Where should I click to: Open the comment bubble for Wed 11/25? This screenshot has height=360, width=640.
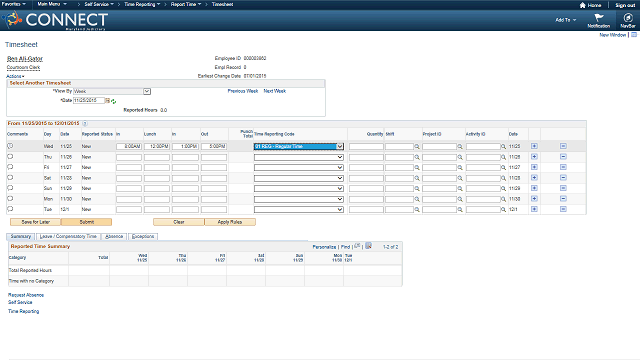coord(10,146)
